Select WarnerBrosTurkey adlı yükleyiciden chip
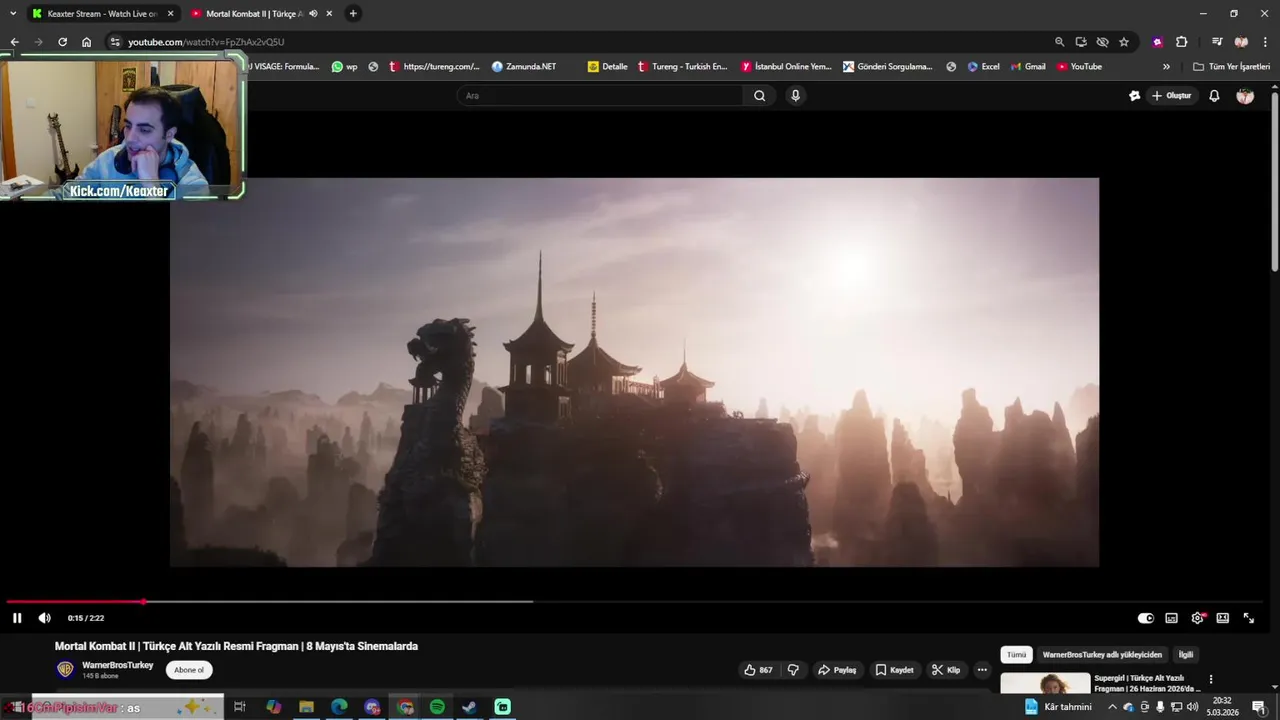 (1102, 655)
